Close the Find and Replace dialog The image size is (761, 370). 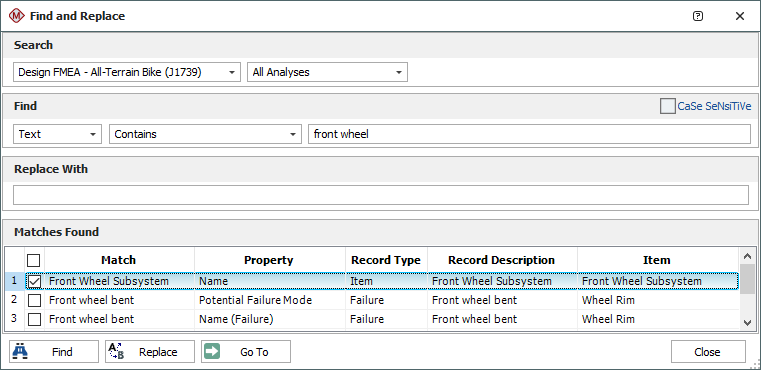click(740, 16)
